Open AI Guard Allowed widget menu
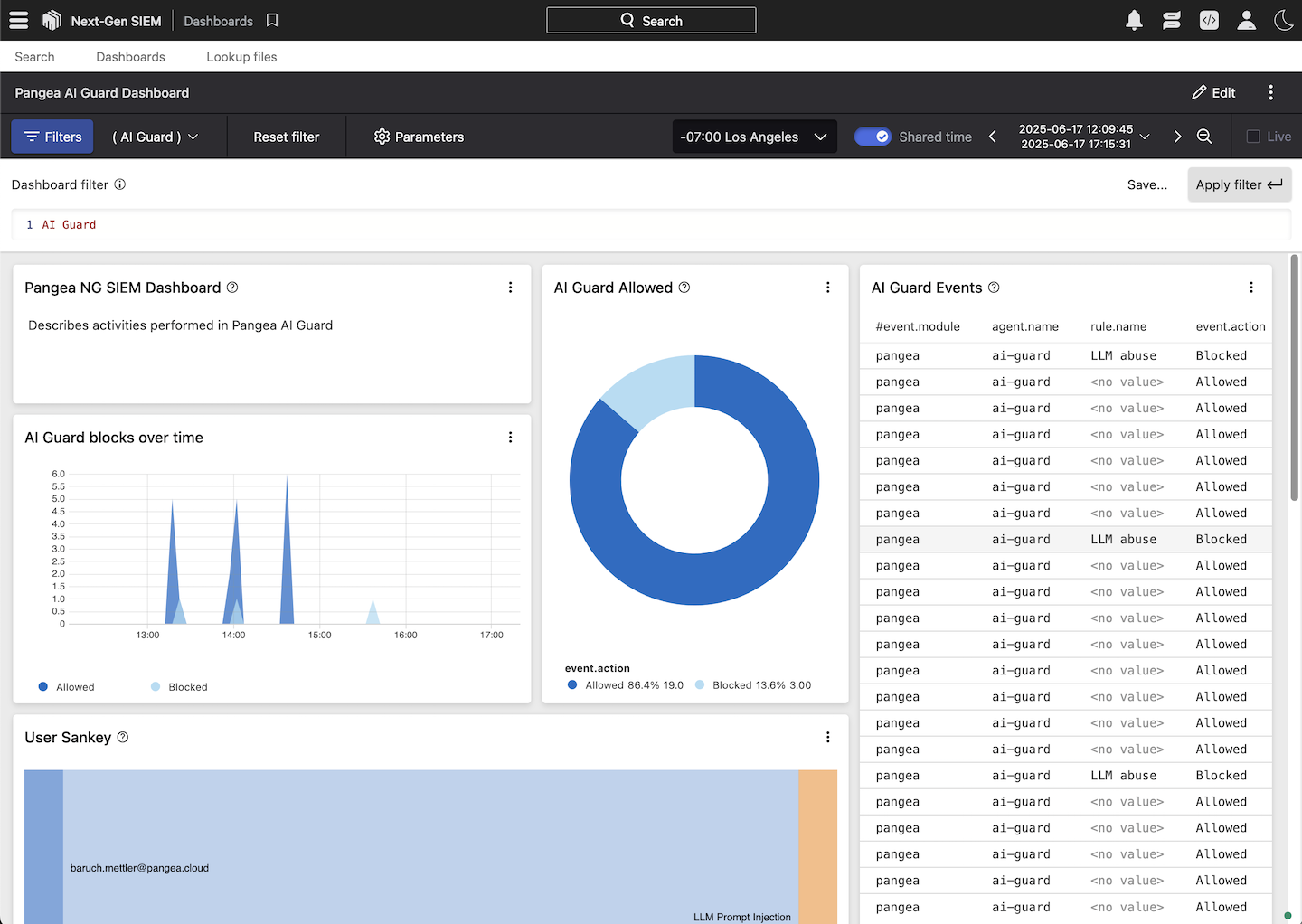The height and width of the screenshot is (924, 1302). (x=827, y=288)
